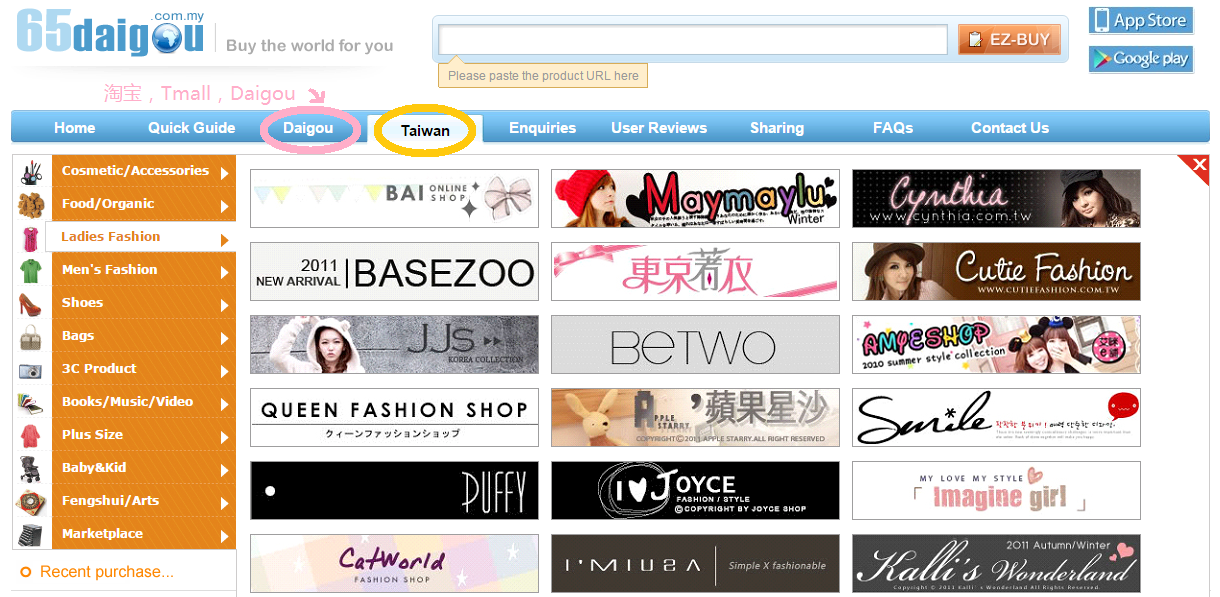Switch to the Daigou tab
The width and height of the screenshot is (1220, 597).
[308, 128]
